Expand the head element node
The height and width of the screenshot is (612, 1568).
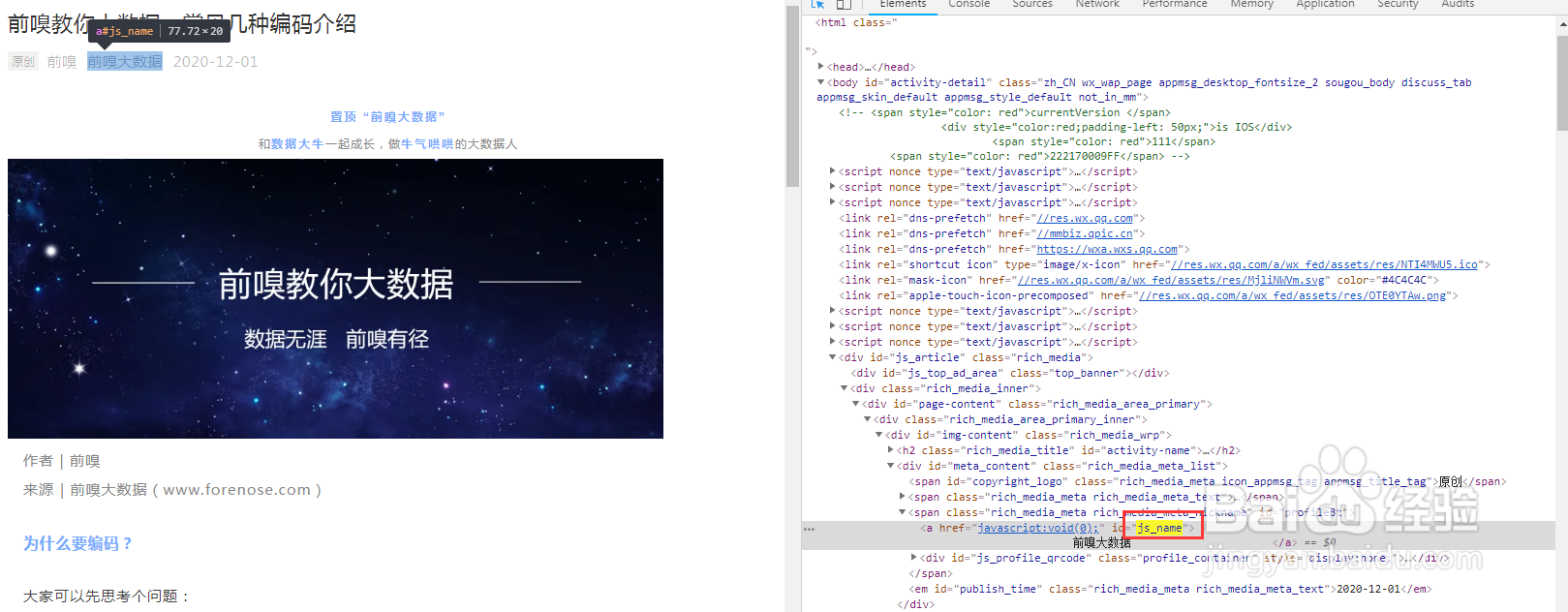820,67
